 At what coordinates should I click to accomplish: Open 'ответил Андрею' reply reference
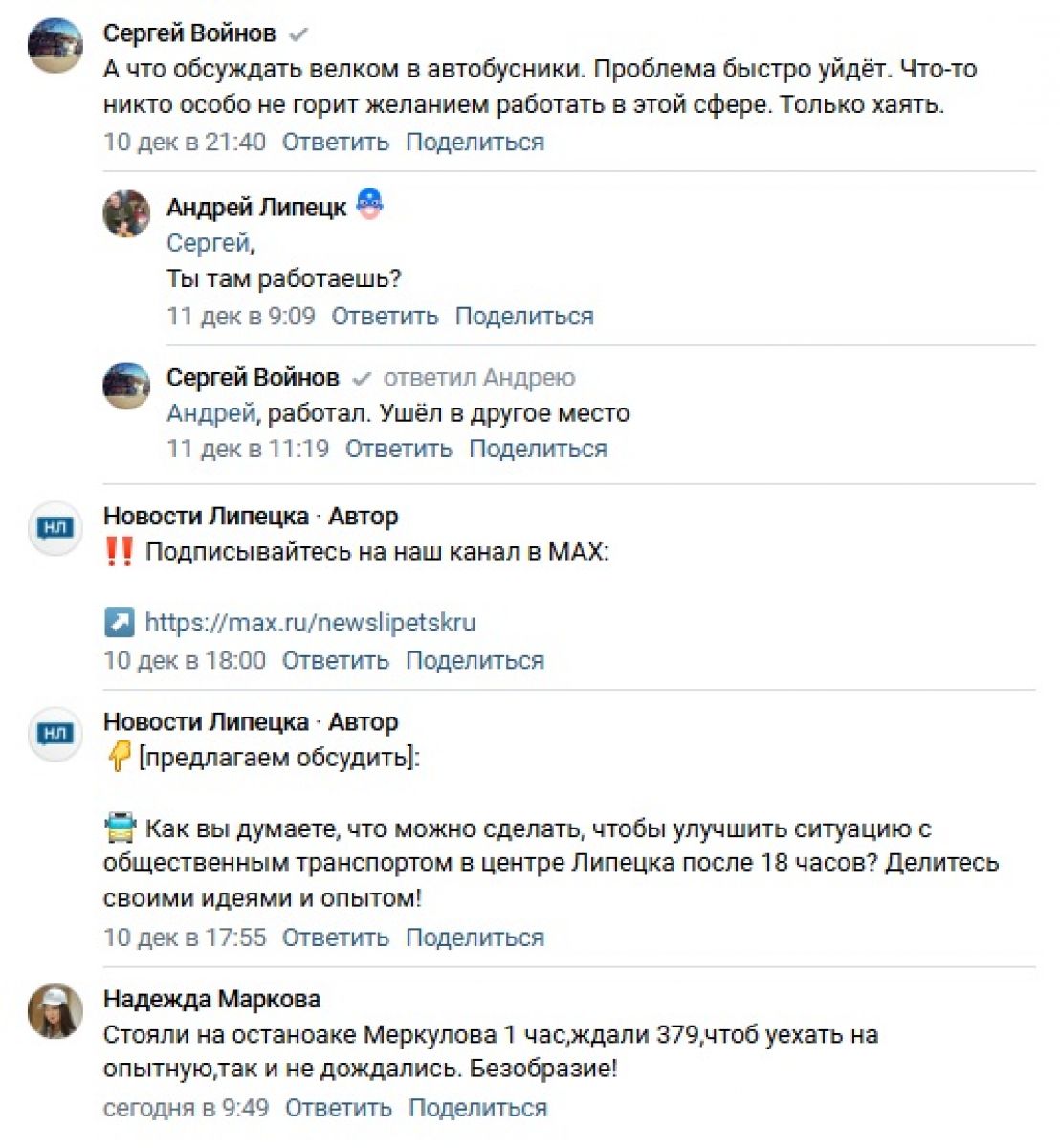[x=479, y=378]
